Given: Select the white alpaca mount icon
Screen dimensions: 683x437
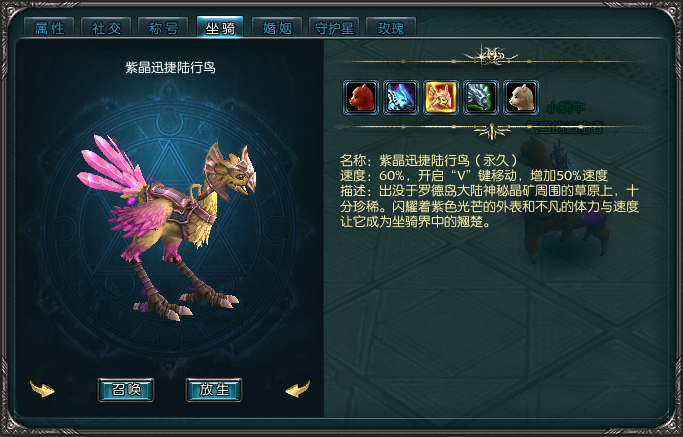Looking at the screenshot, I should pyautogui.click(x=521, y=98).
